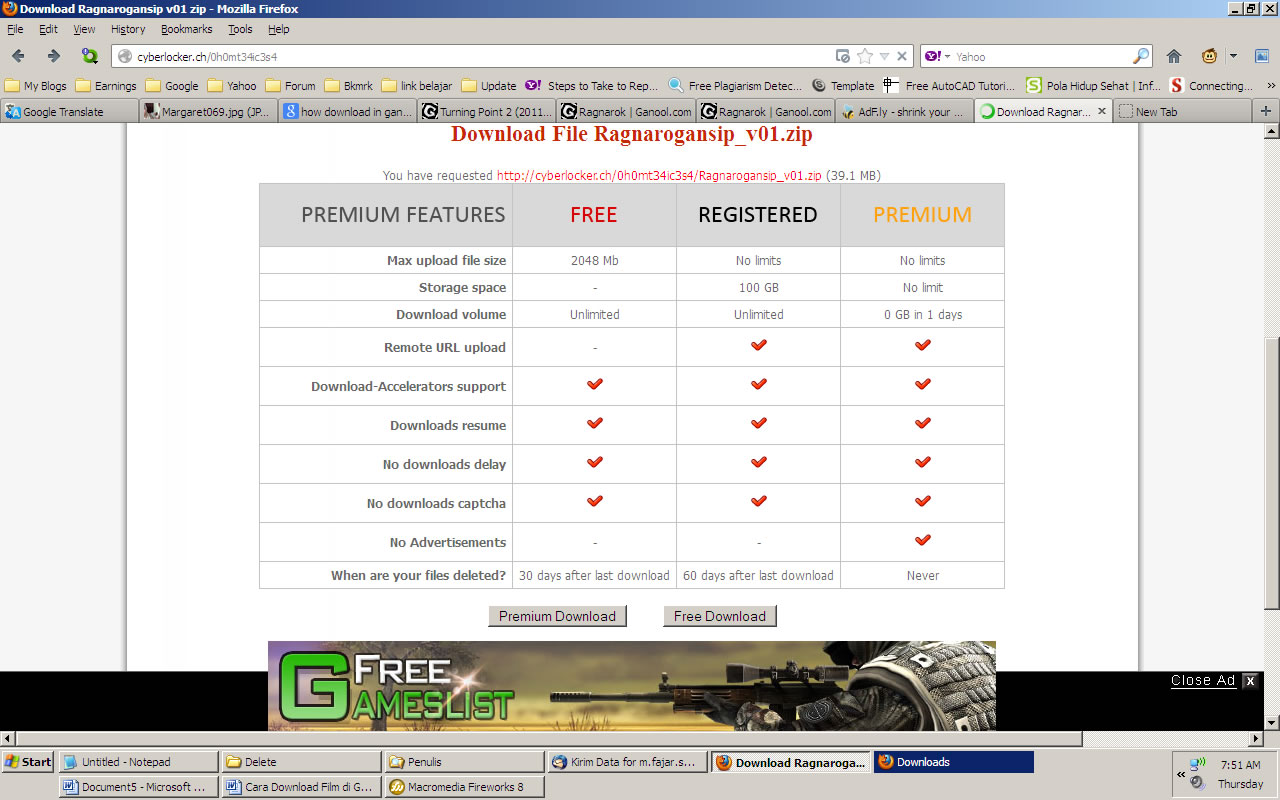This screenshot has width=1280, height=800.
Task: Open the Tools menu
Action: click(240, 29)
